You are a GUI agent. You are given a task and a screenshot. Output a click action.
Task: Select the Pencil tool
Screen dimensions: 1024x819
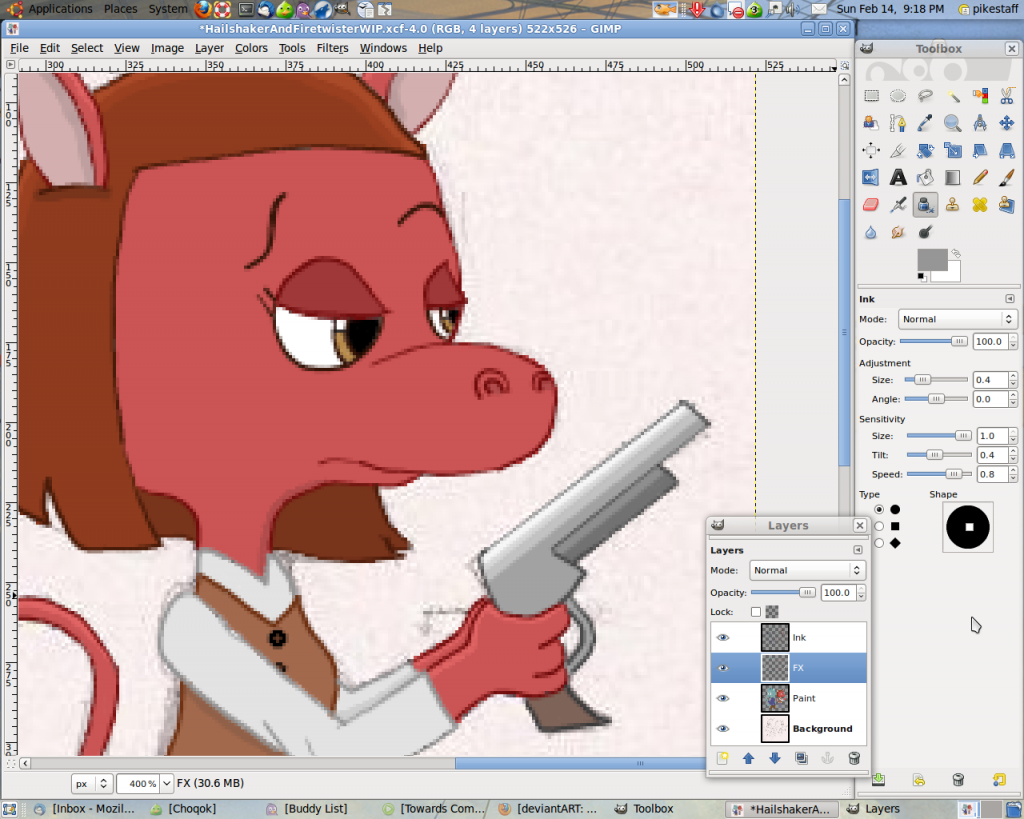[x=980, y=178]
